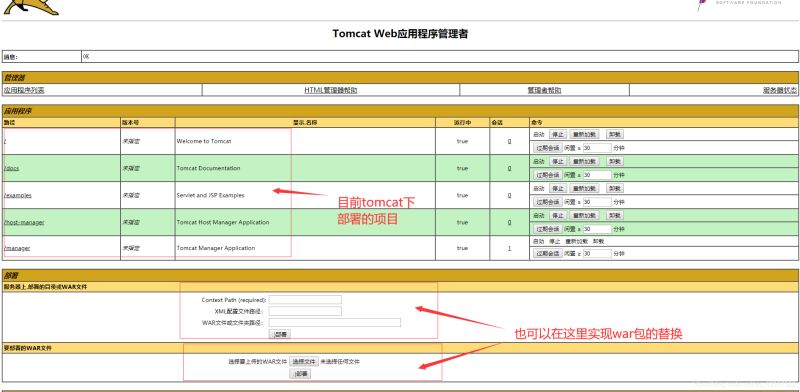The image size is (800, 392).
Task: Open the /host-manager application path link
Action: 24,222
